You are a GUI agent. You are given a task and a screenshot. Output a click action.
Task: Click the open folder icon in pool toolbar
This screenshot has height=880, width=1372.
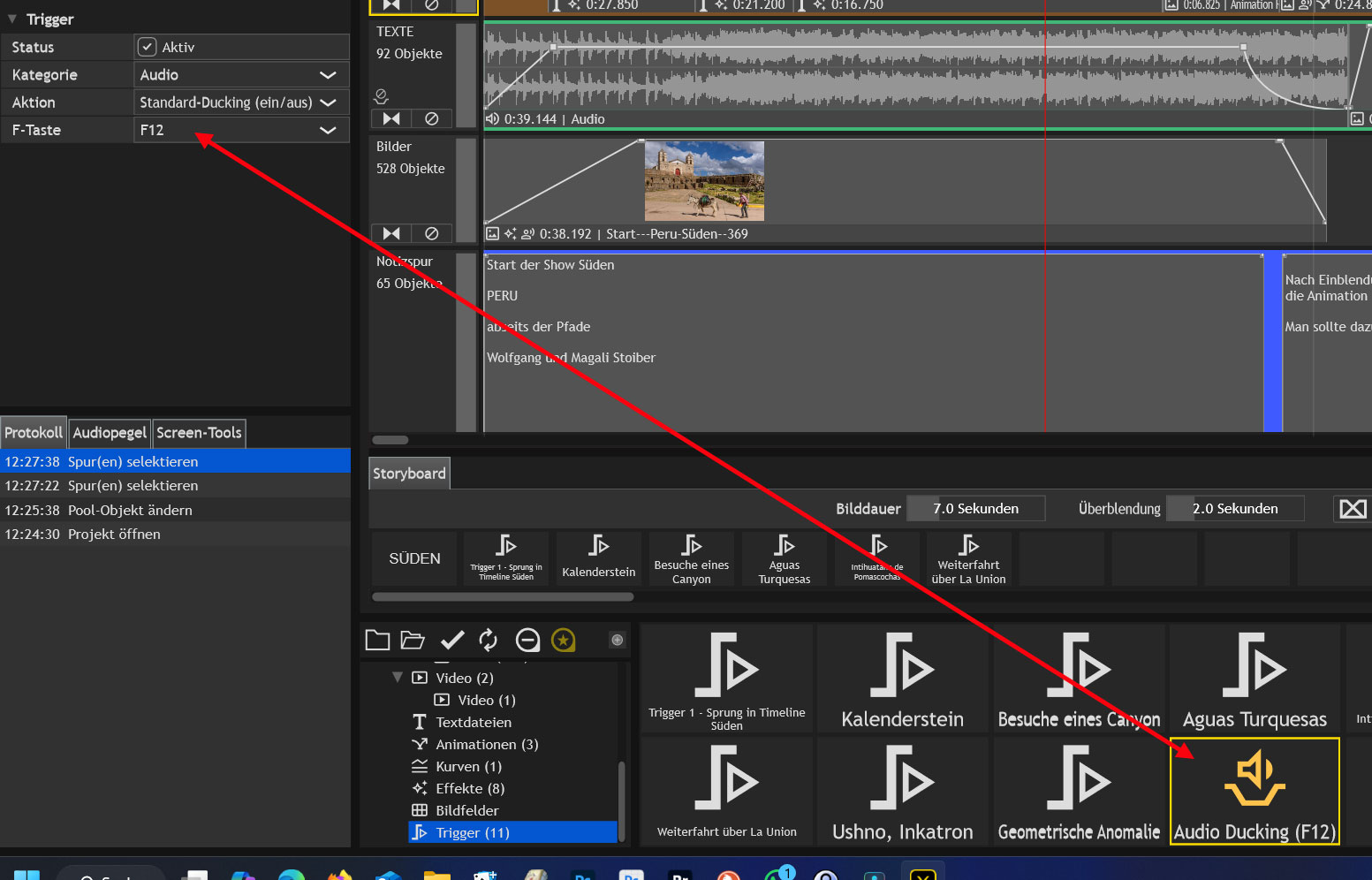click(x=413, y=640)
